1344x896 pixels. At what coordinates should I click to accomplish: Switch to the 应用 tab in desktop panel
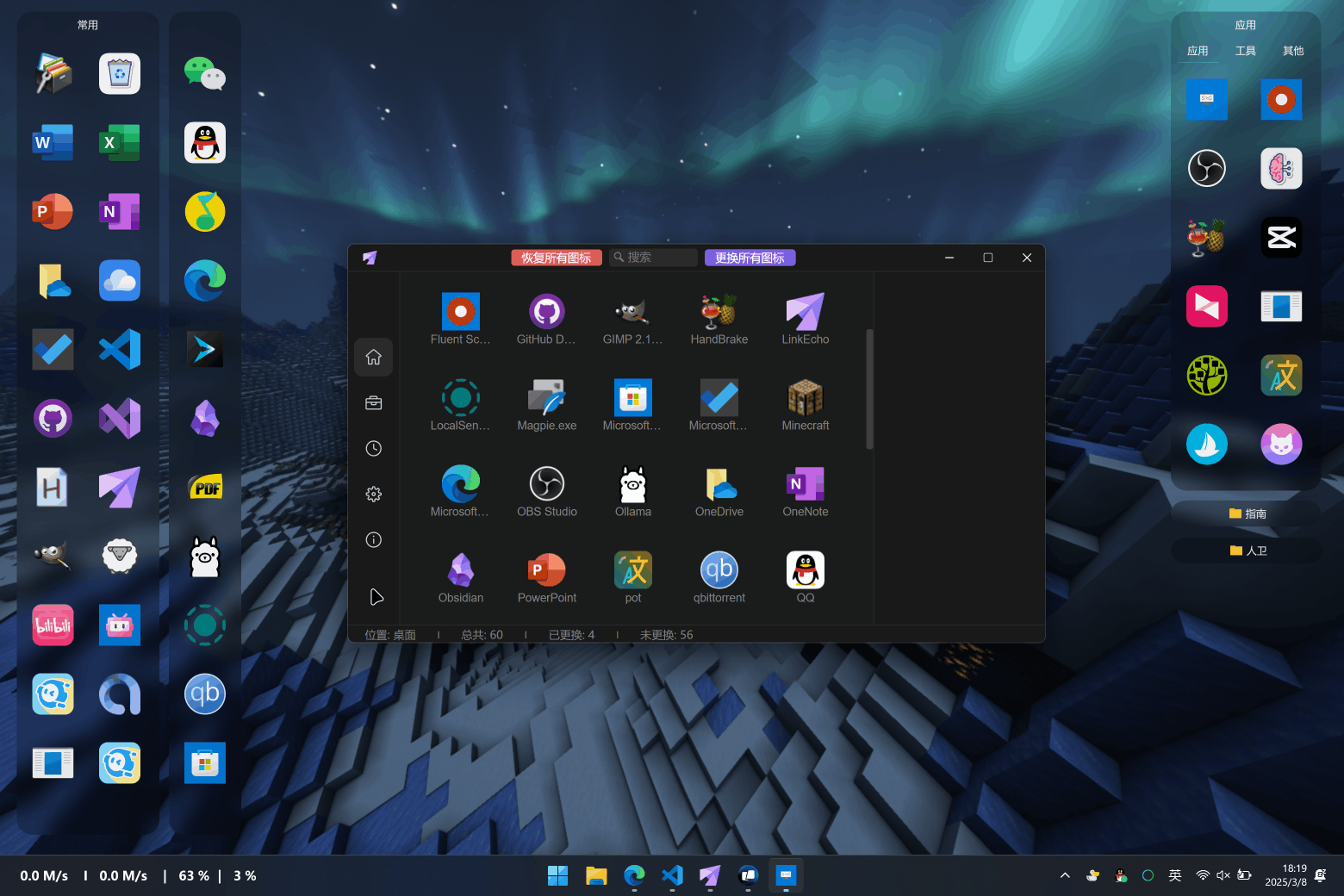(1198, 51)
